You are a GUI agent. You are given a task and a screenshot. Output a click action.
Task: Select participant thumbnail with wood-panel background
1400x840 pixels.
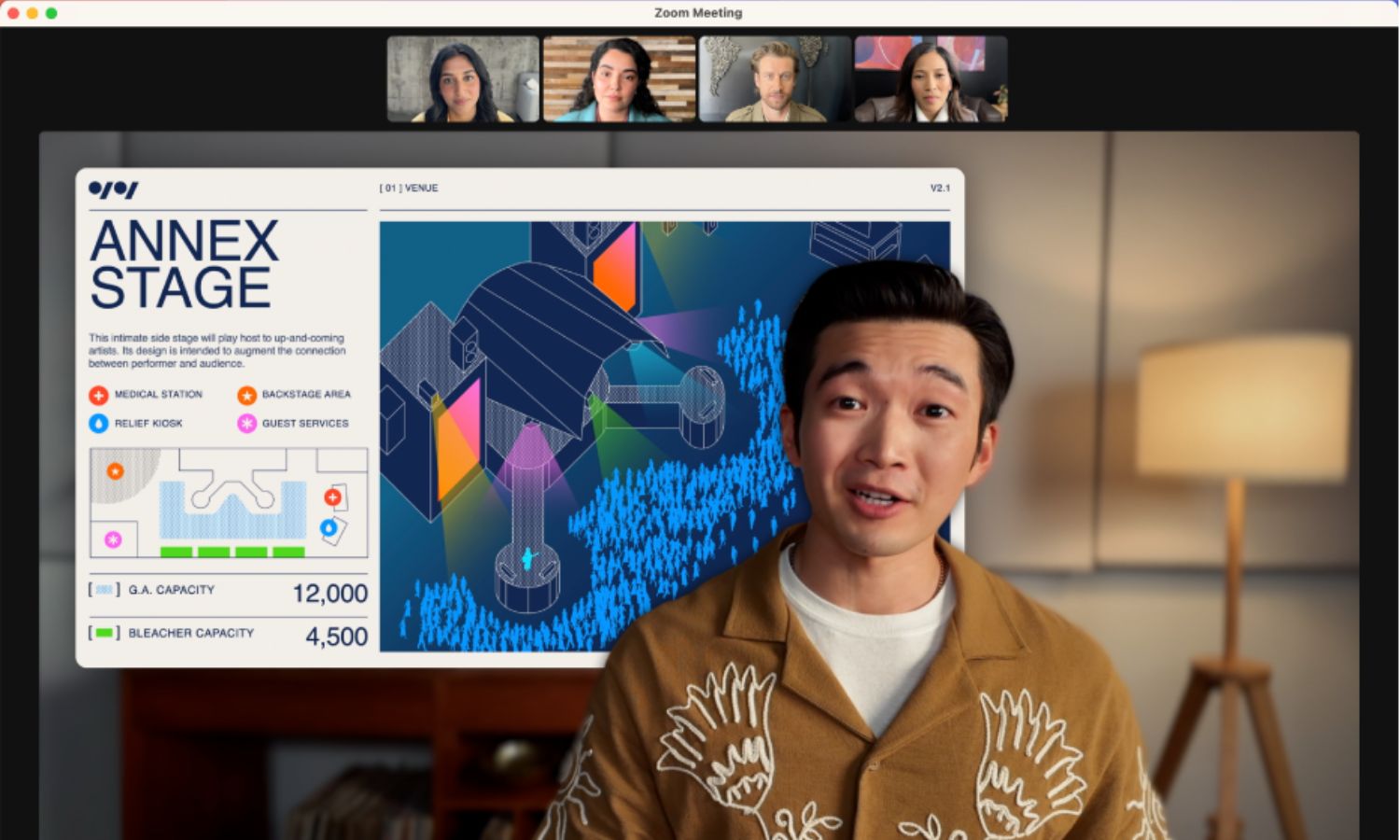coord(619,79)
